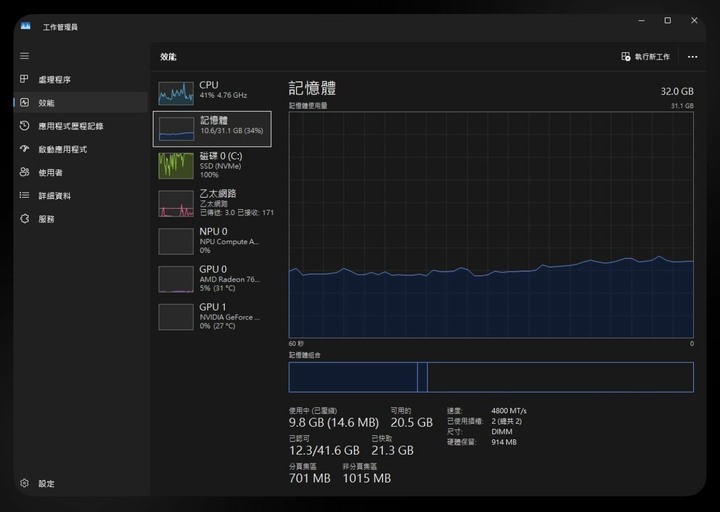Click the 詳細資料 details list icon
The width and height of the screenshot is (720, 512).
[x=24, y=195]
